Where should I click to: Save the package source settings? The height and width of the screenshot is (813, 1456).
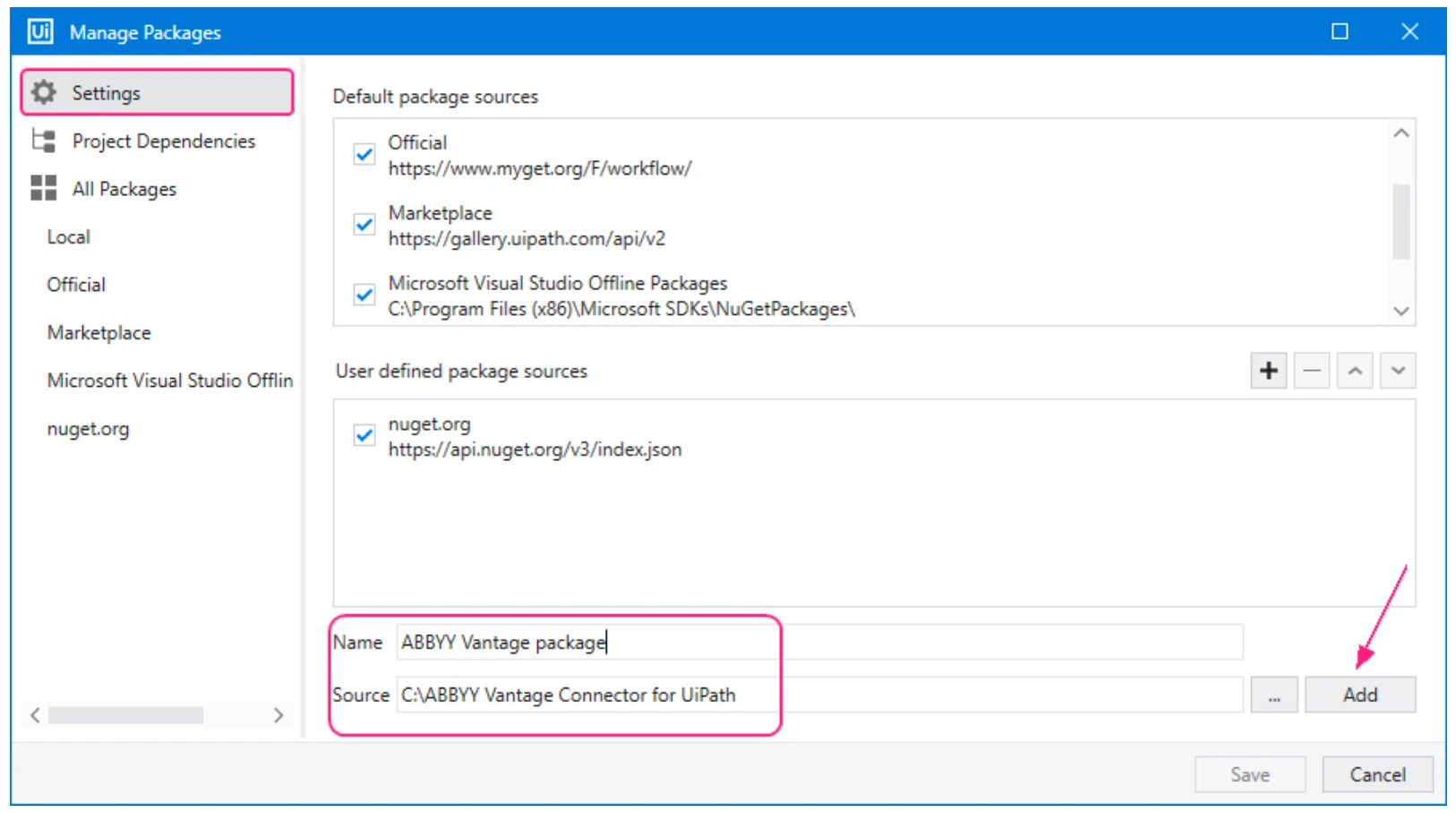tap(1250, 774)
